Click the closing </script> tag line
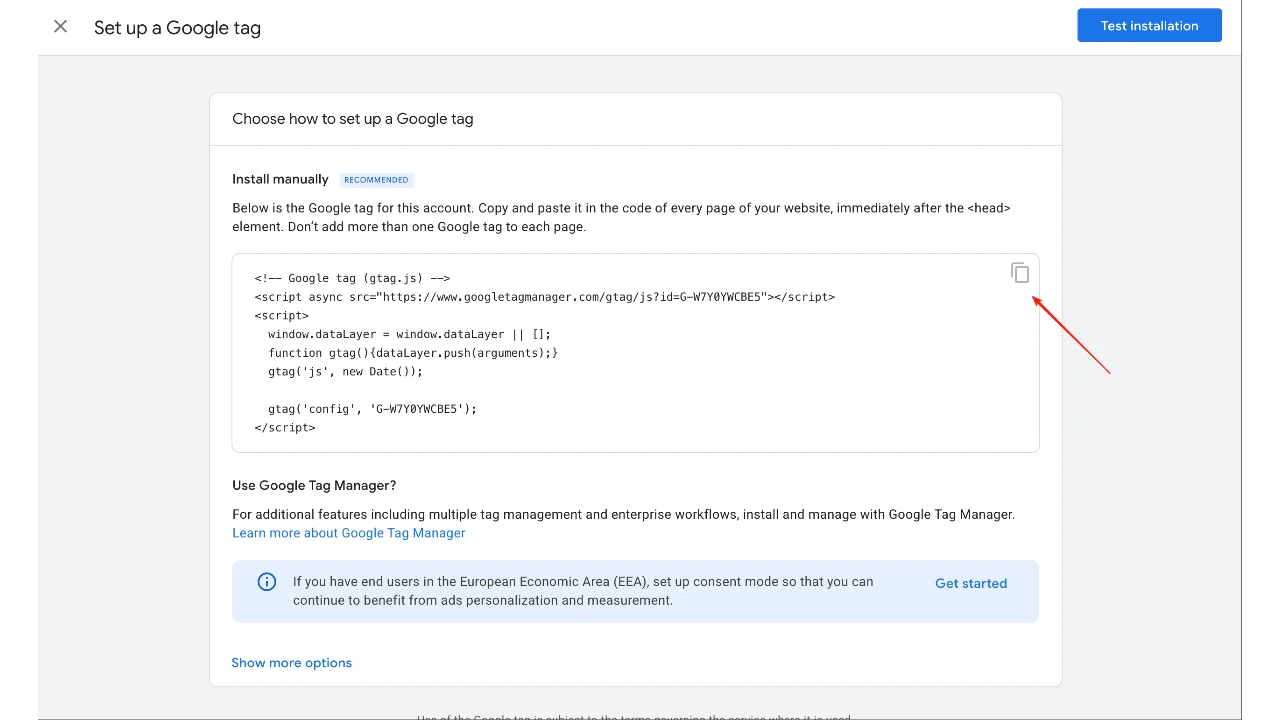Image resolution: width=1280 pixels, height=720 pixels. coord(285,428)
